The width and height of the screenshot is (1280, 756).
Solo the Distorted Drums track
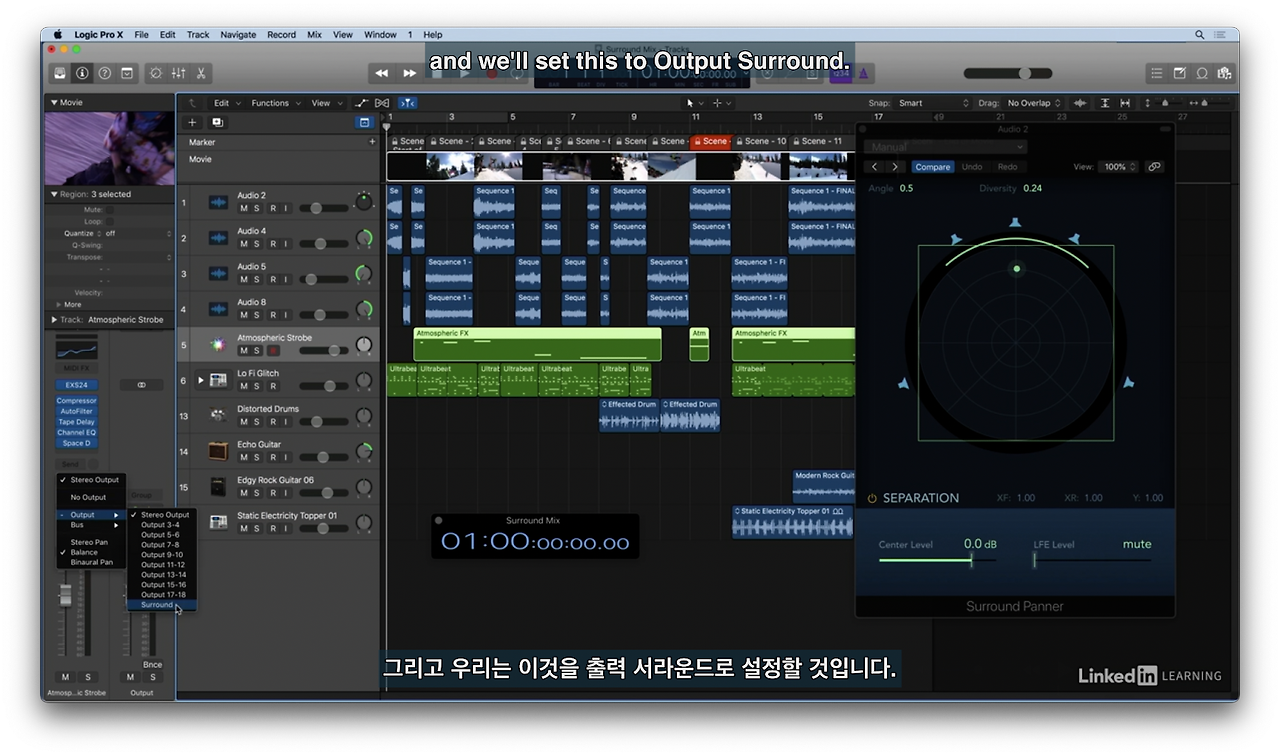[x=257, y=422]
